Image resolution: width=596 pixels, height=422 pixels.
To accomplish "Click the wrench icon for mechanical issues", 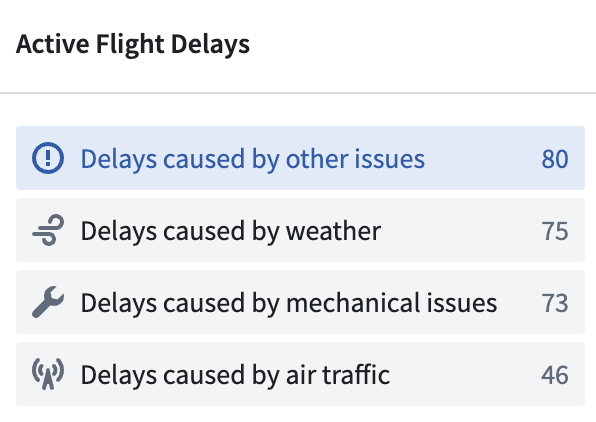I will [48, 302].
